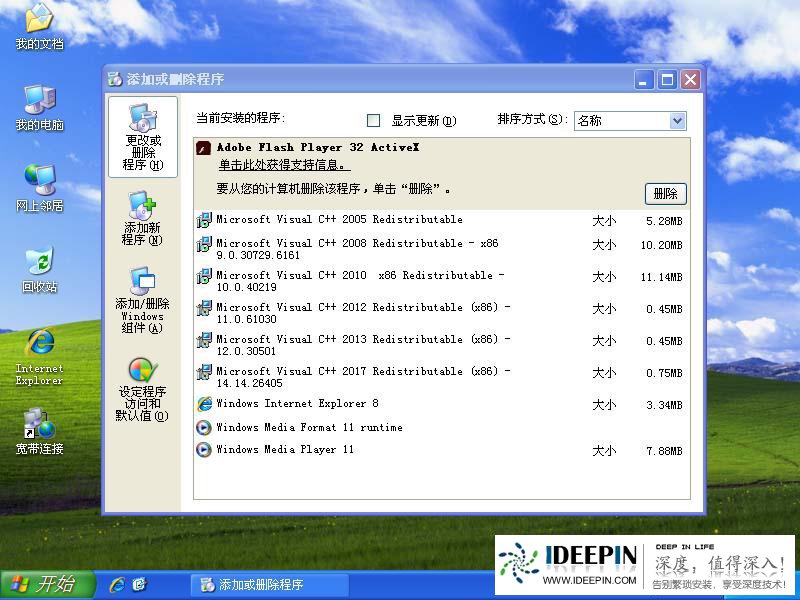
Task: Click the 11.14MB size value
Action: [x=661, y=278]
